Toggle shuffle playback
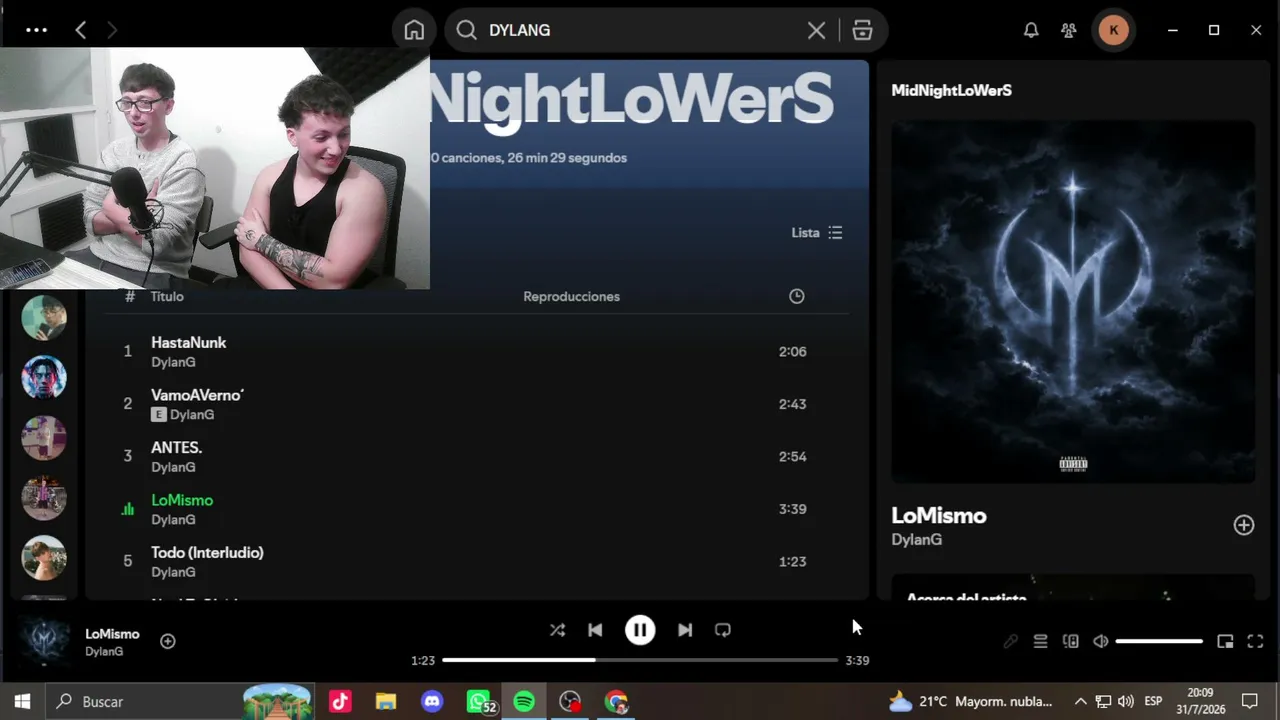The height and width of the screenshot is (720, 1280). tap(557, 630)
